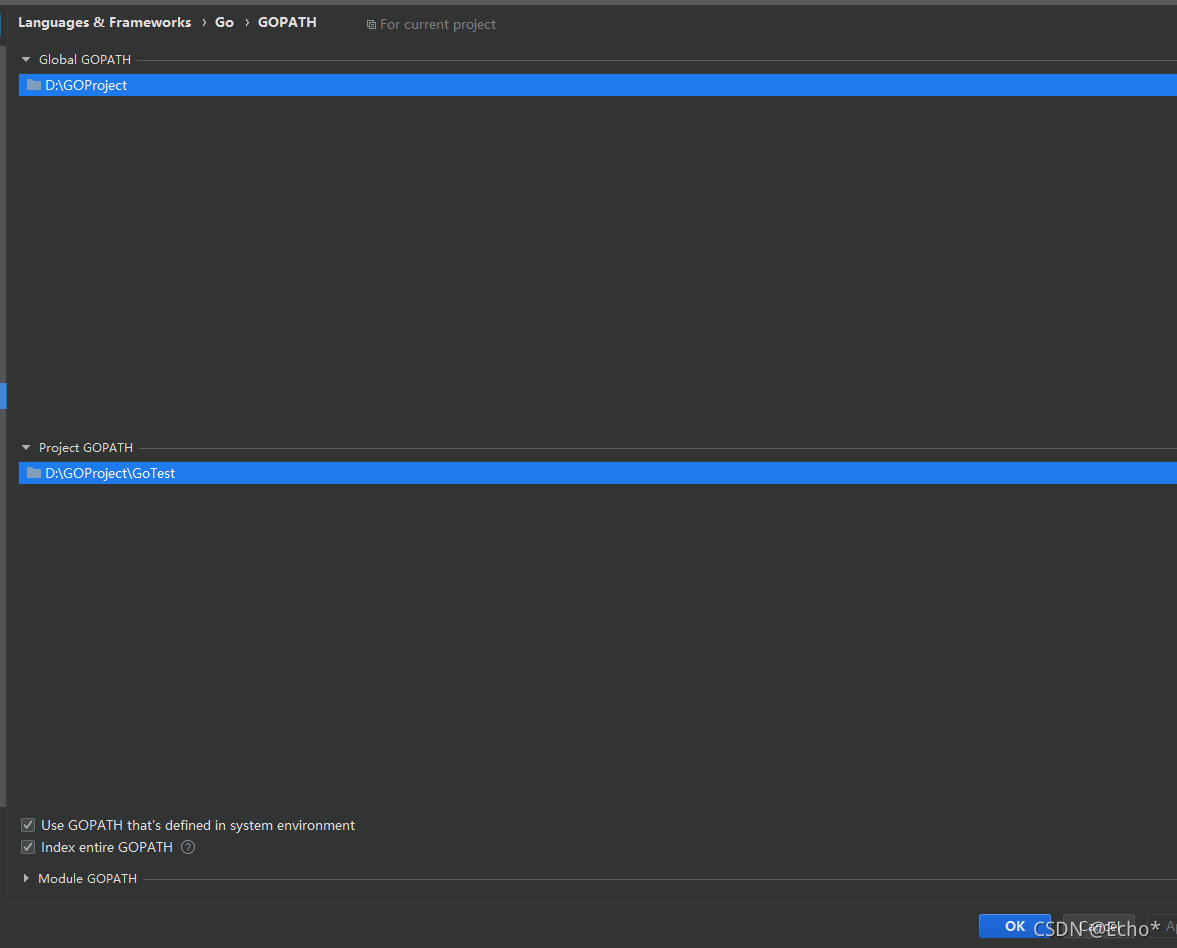
Task: Open the GOPATH breadcrumb item
Action: coord(287,22)
